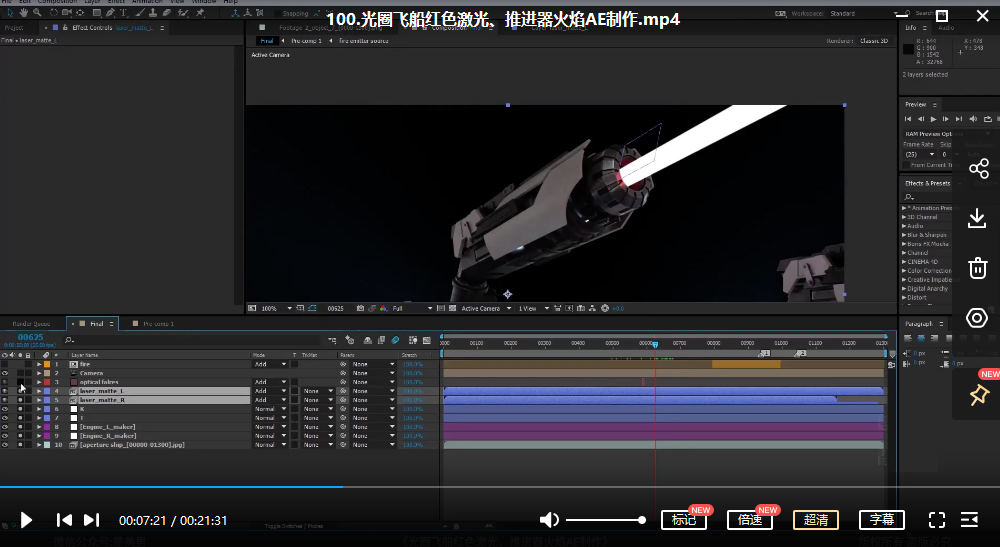Click the graph editor icon in timeline
The height and width of the screenshot is (547, 1000).
pos(427,340)
